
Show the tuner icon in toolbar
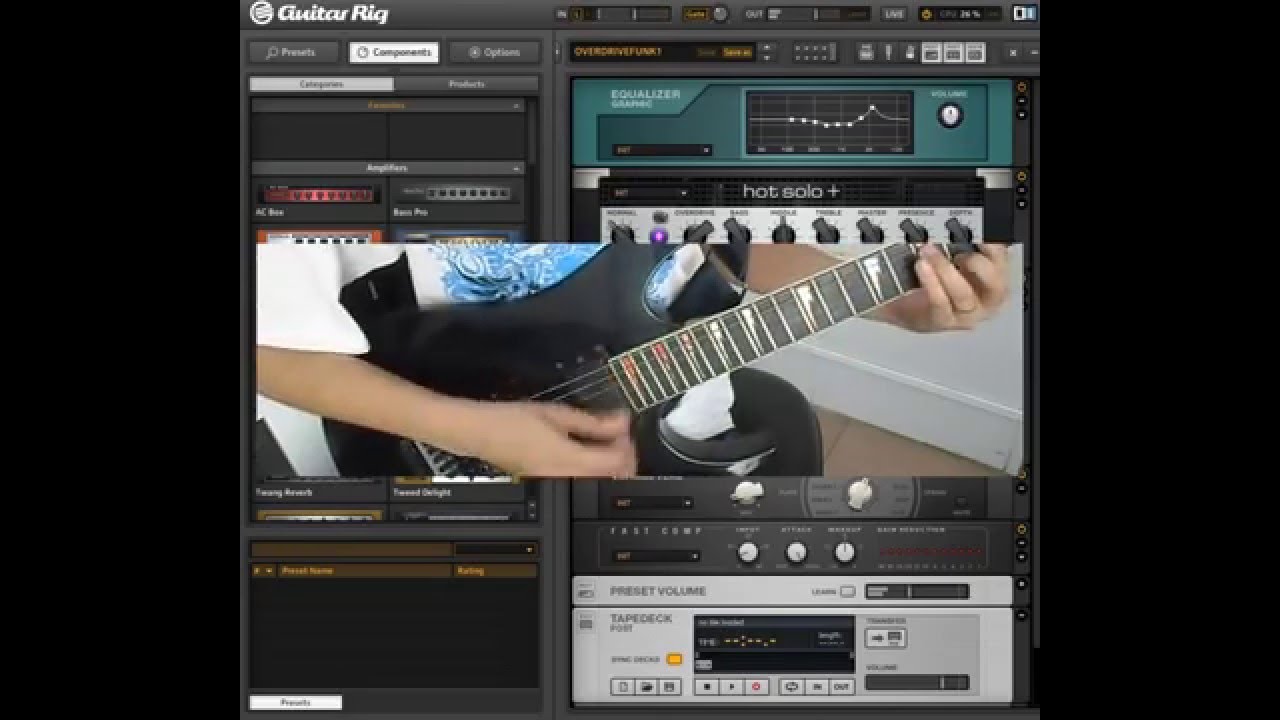click(x=888, y=52)
